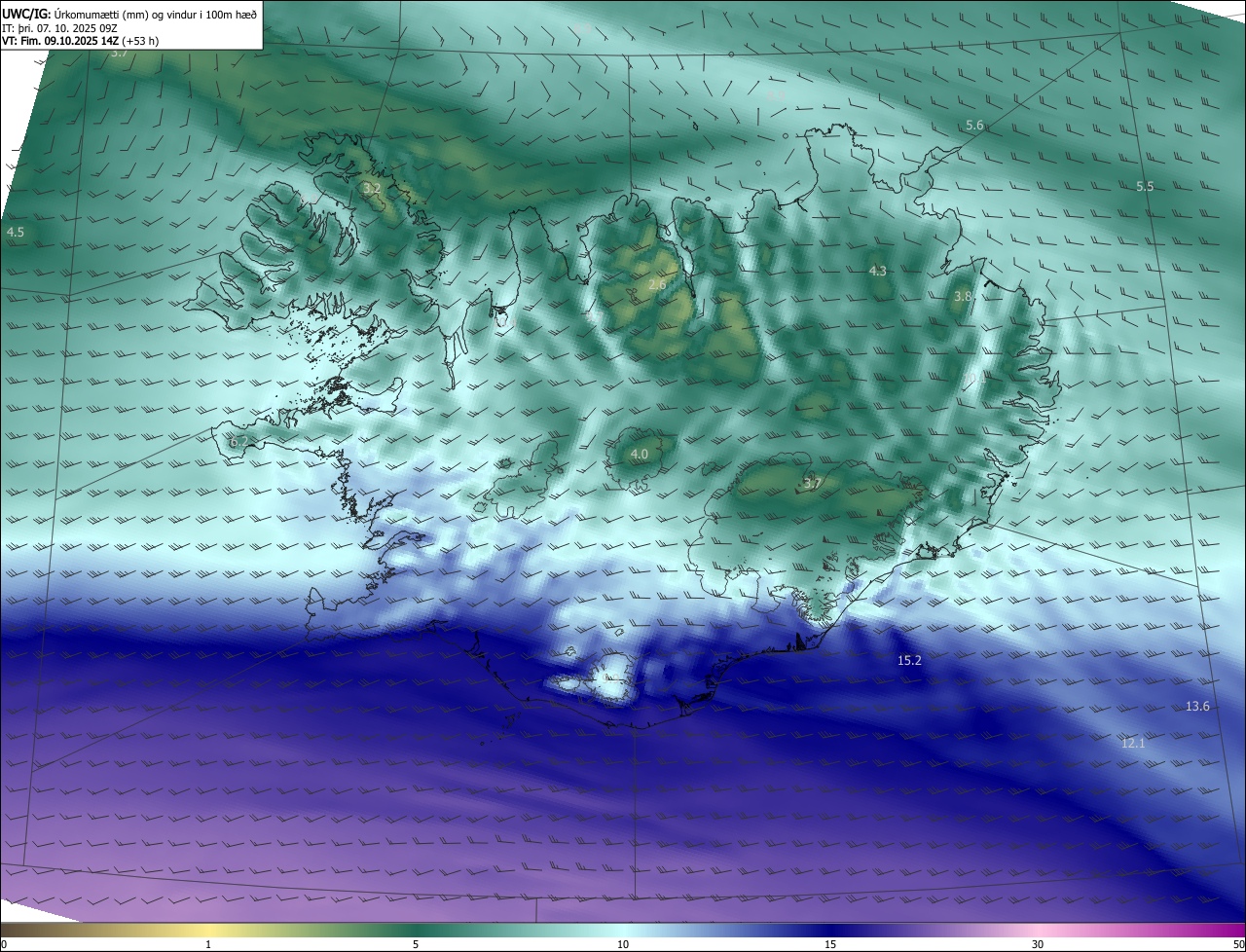Click the yellow section of the colorbar
Viewport: 1246px width, 952px height.
tap(208, 931)
